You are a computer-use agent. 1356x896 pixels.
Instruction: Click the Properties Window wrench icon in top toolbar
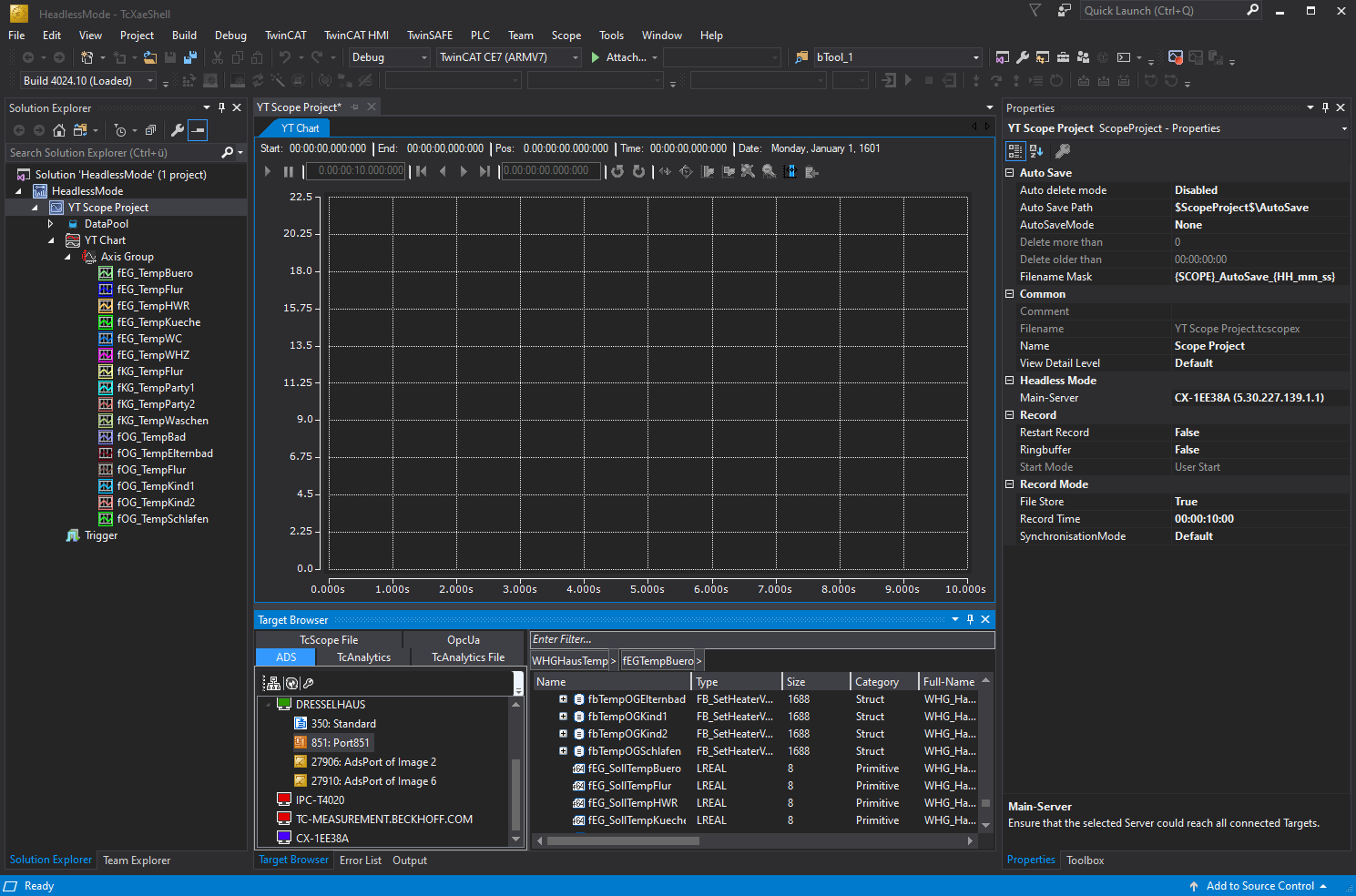tap(1023, 57)
